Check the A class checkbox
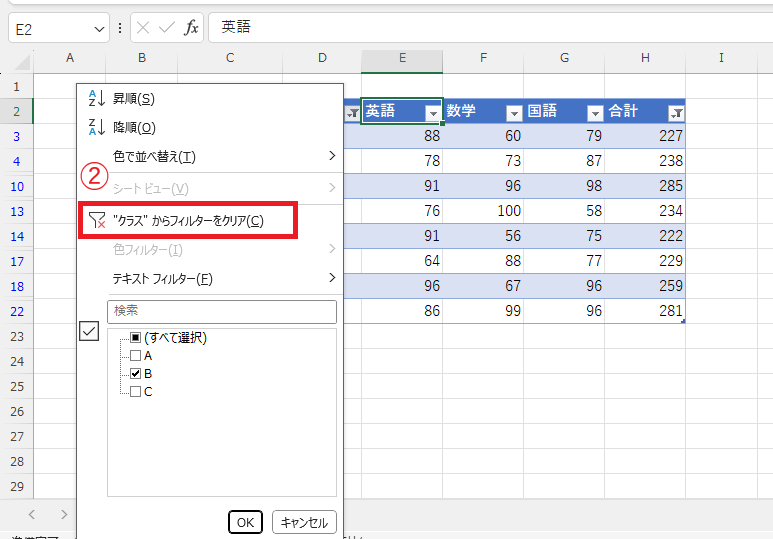Screen dimensions: 773x539 pyautogui.click(x=135, y=355)
